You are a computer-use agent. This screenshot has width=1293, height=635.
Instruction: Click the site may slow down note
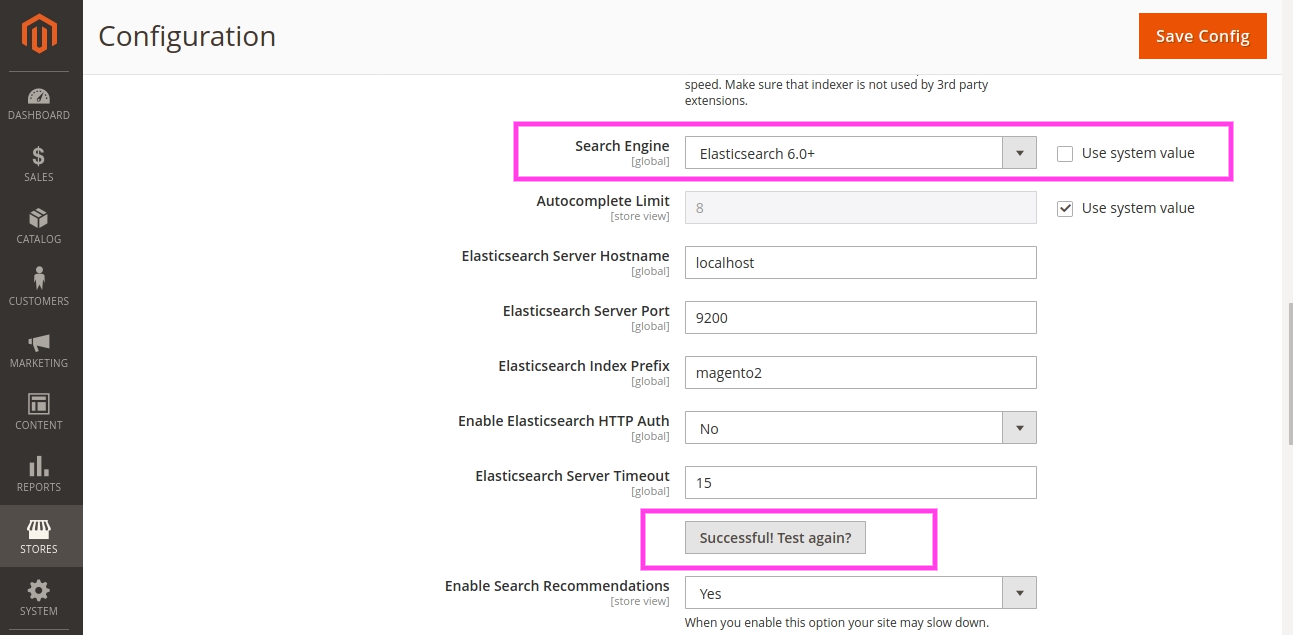click(836, 623)
